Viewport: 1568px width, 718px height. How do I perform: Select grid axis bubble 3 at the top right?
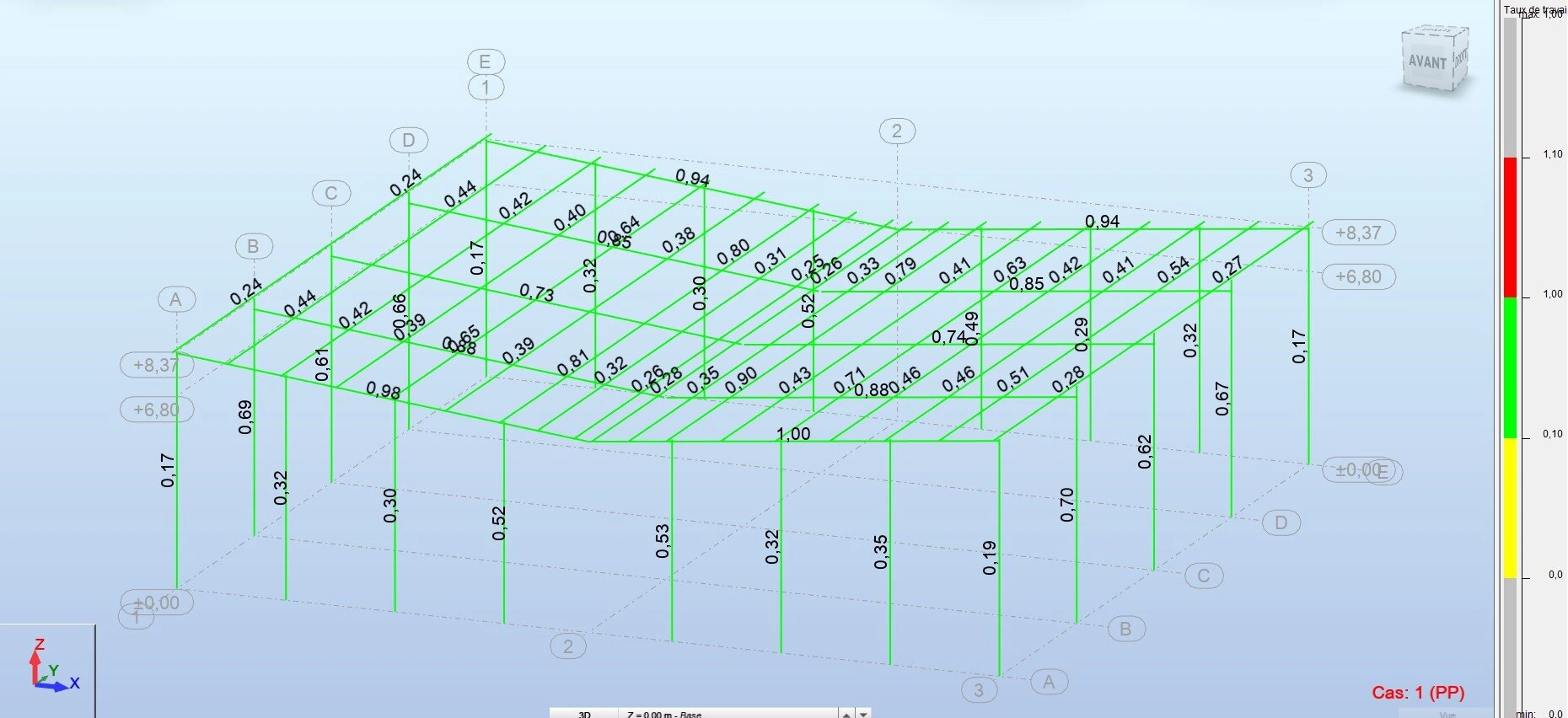[x=1308, y=175]
